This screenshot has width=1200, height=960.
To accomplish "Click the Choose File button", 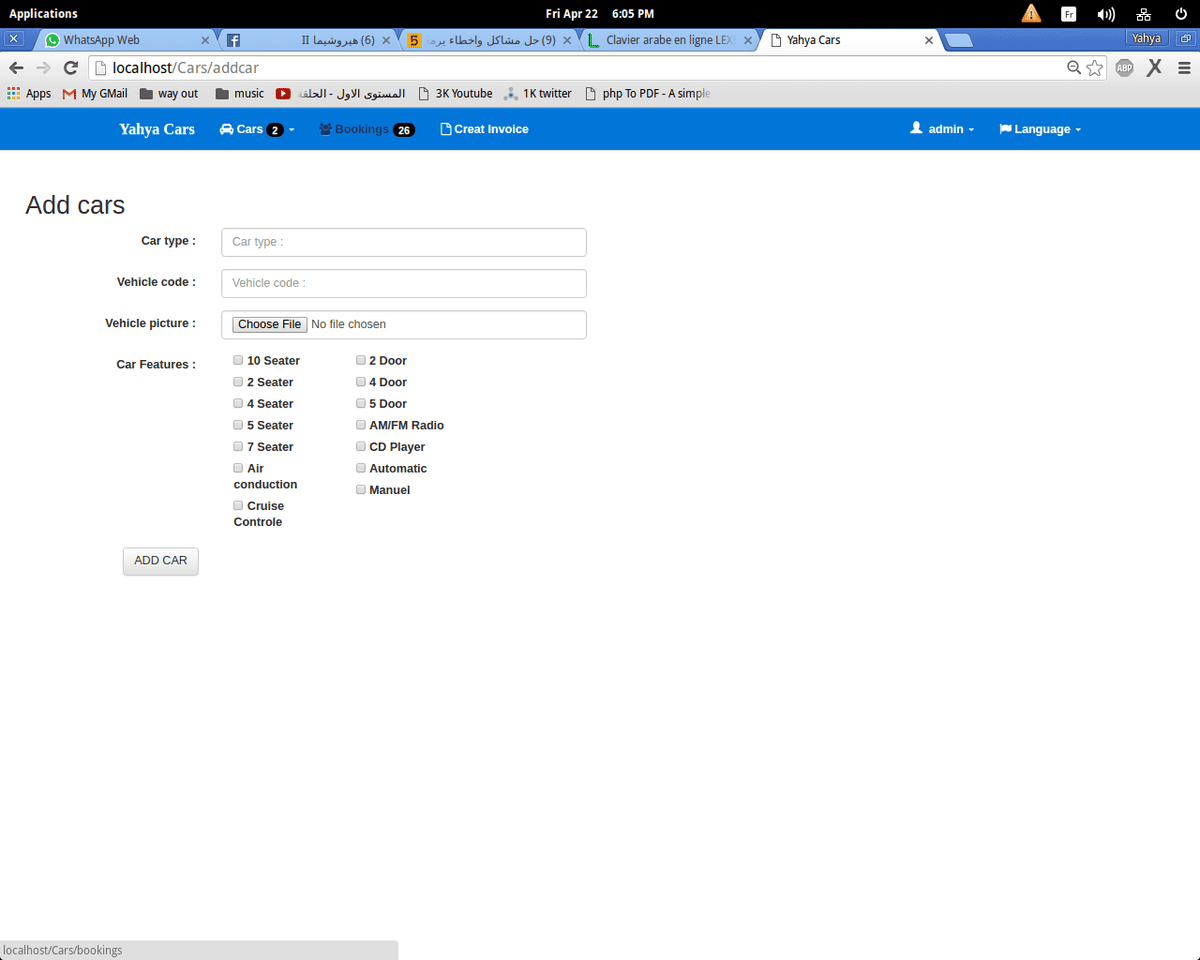I will click(270, 324).
